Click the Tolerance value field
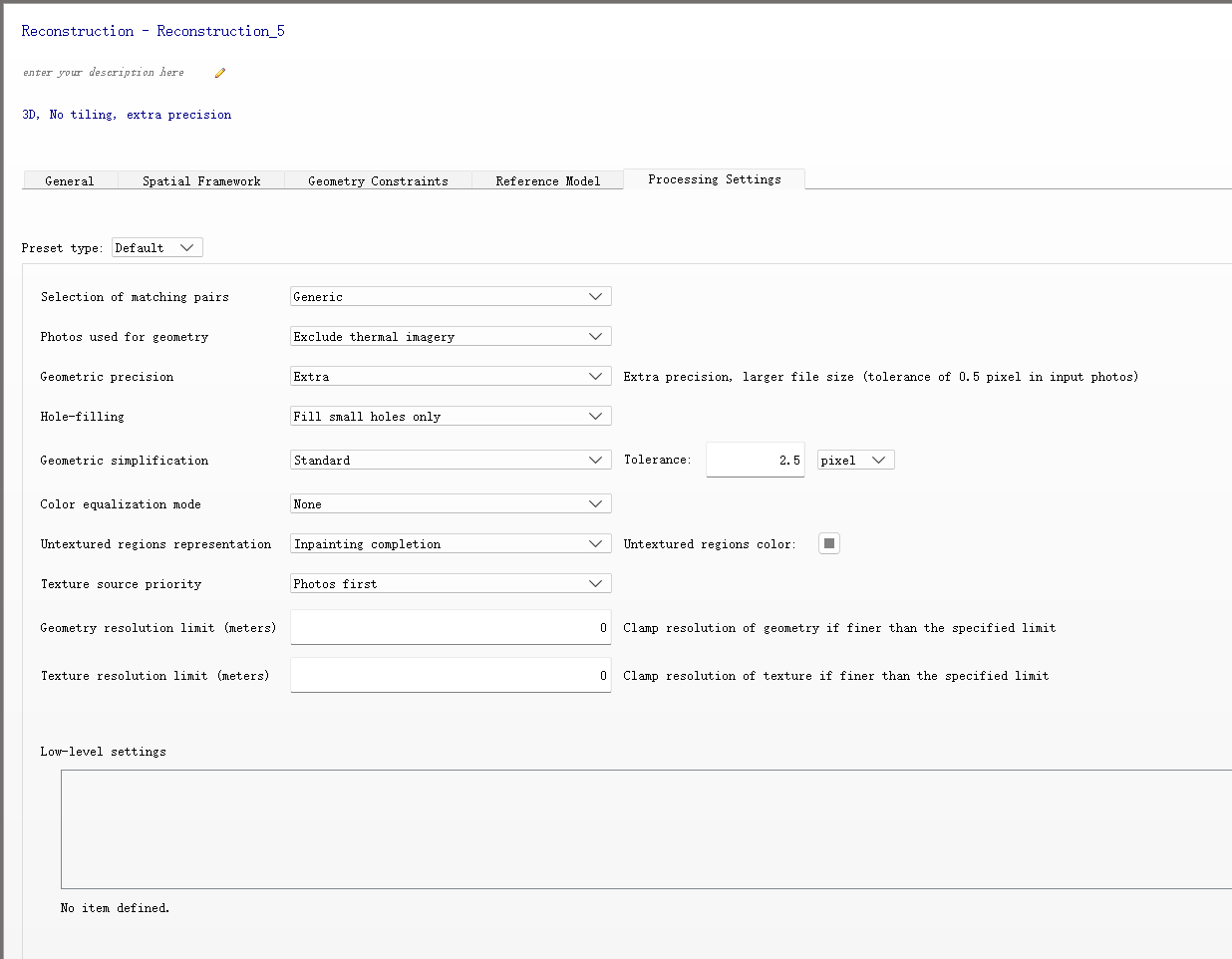Viewport: 1232px width, 959px height. tap(755, 460)
